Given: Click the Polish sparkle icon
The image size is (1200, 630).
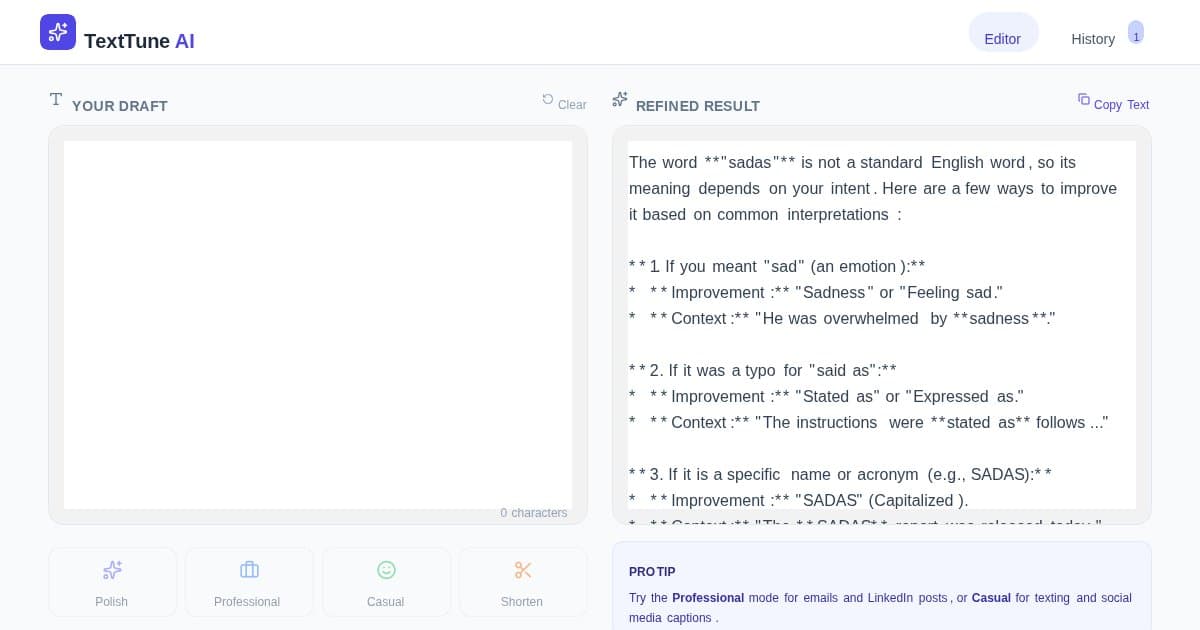Looking at the screenshot, I should [x=112, y=570].
